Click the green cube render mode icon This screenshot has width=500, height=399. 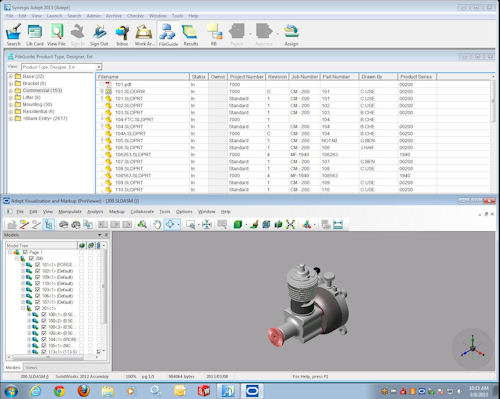[x=238, y=224]
